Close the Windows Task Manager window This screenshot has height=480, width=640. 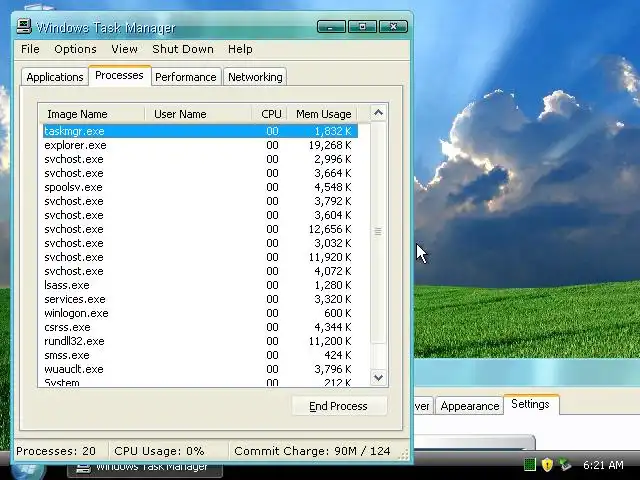[393, 27]
